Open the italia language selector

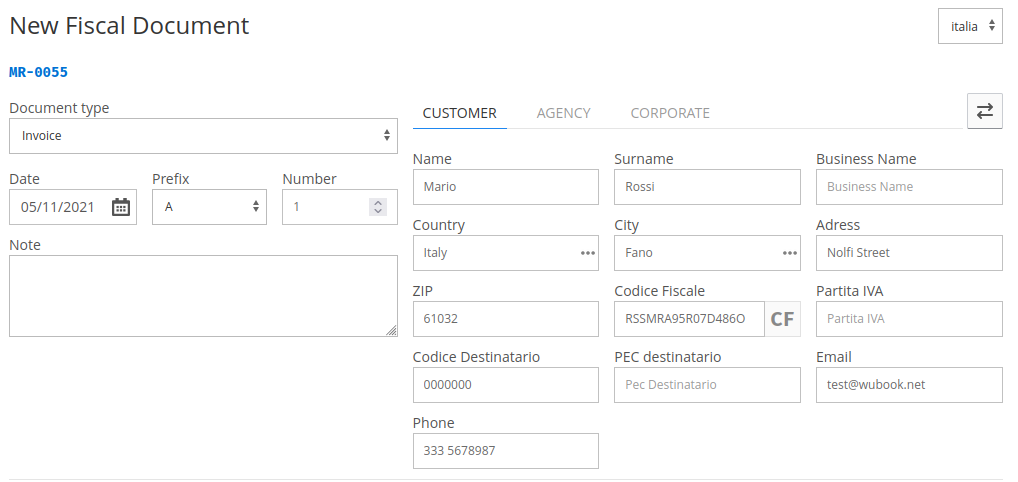point(970,26)
